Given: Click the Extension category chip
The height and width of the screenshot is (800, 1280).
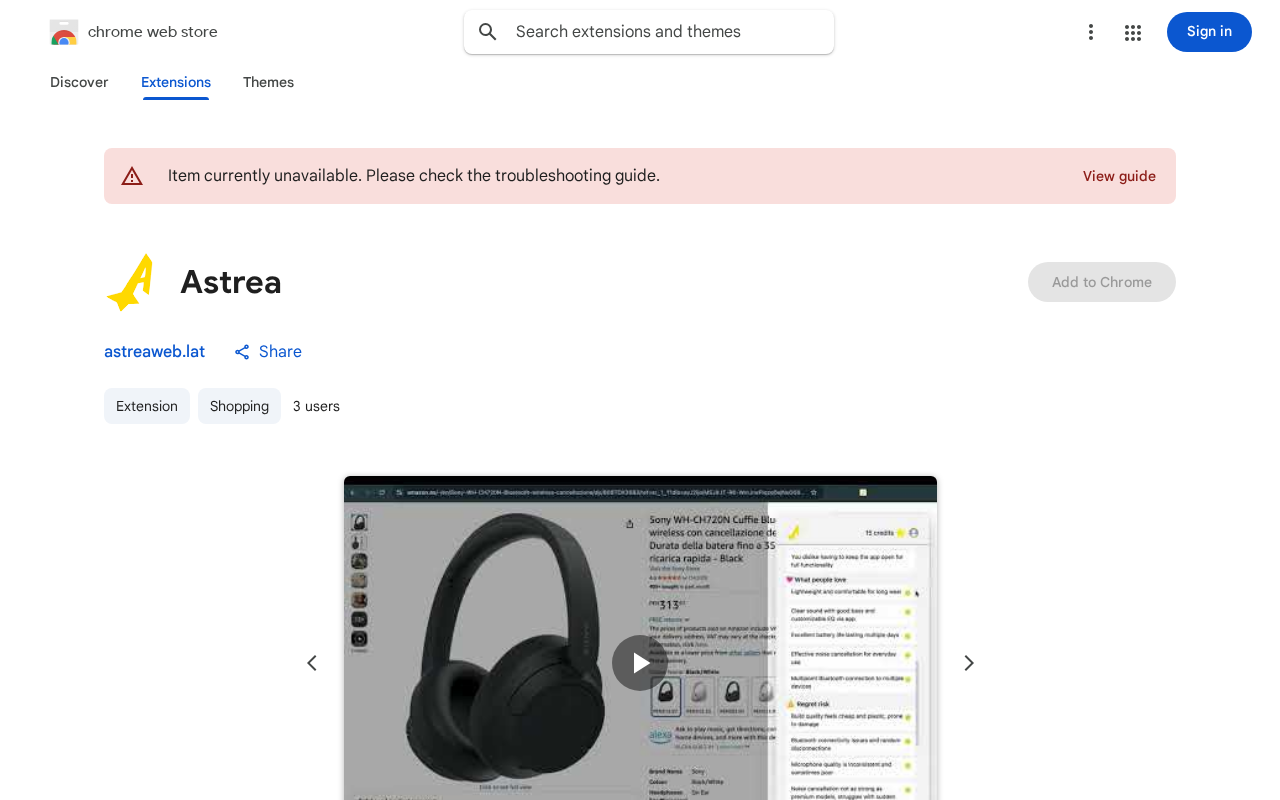Looking at the screenshot, I should pos(147,406).
